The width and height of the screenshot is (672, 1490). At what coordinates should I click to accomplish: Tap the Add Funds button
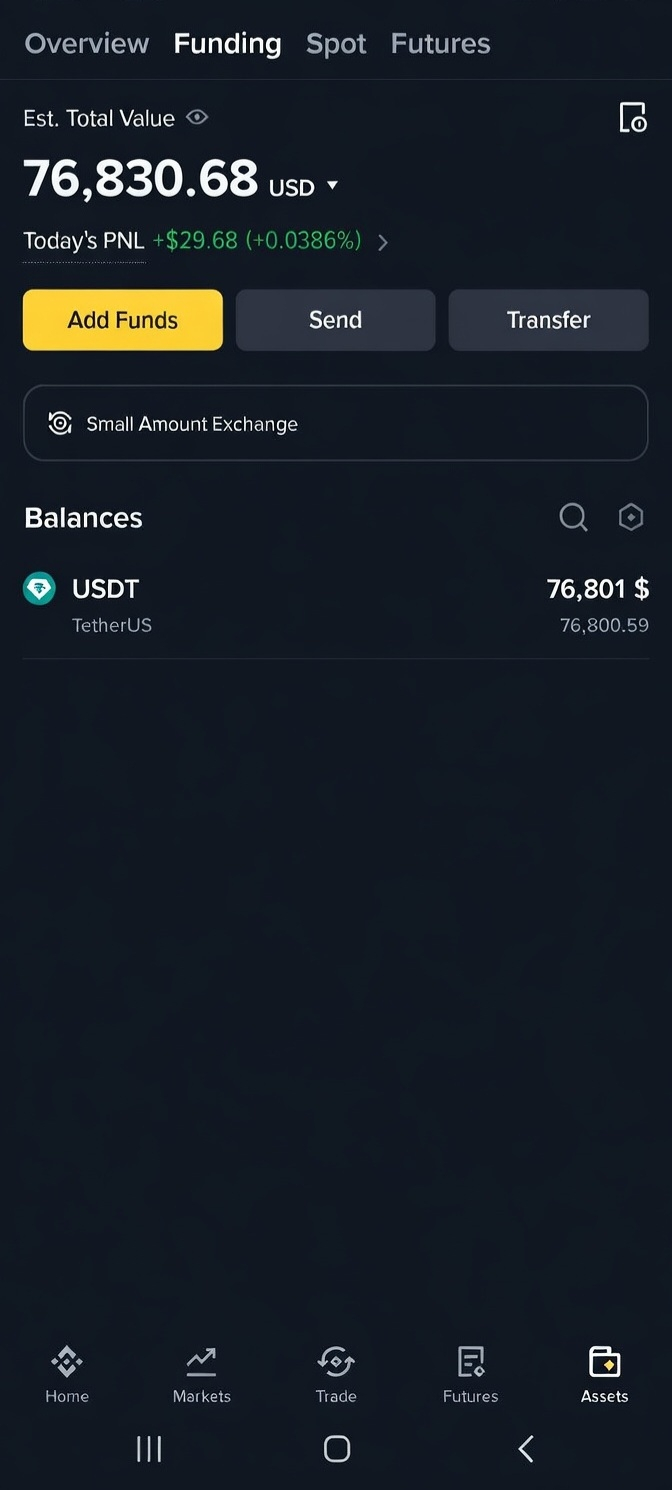pos(123,320)
